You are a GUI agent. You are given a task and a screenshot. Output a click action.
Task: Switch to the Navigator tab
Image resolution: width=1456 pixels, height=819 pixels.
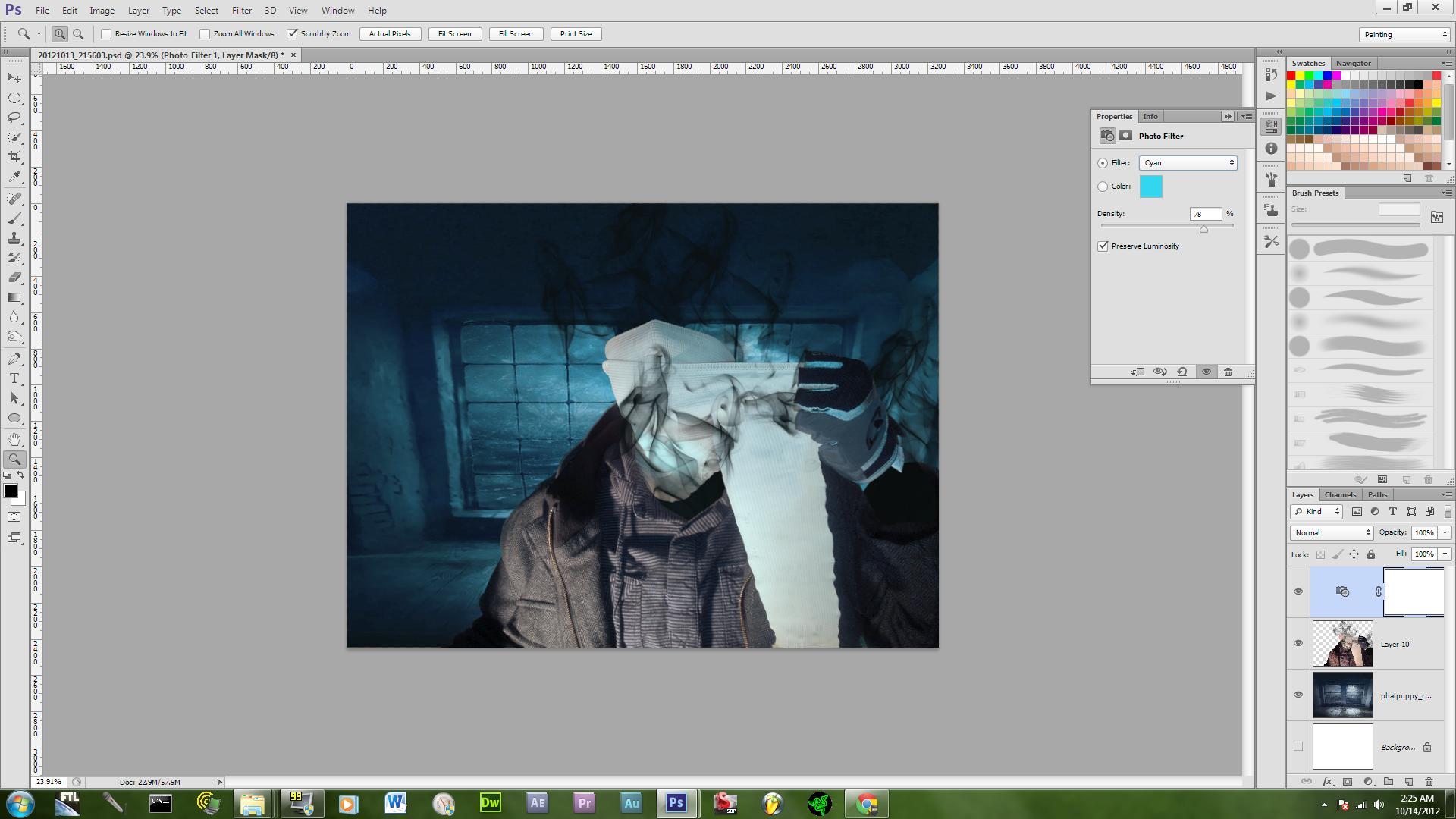click(1353, 63)
